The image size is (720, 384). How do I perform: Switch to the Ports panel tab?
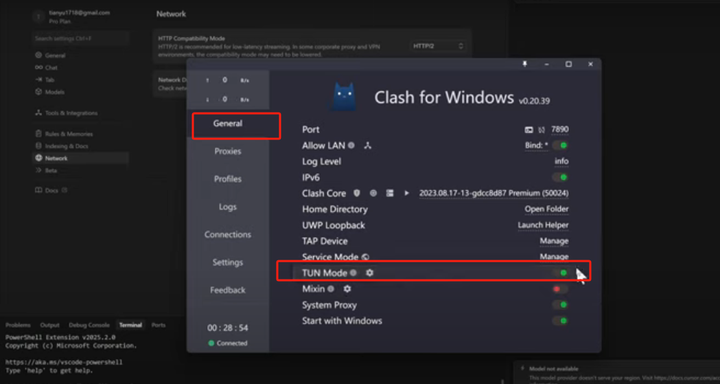(158, 325)
